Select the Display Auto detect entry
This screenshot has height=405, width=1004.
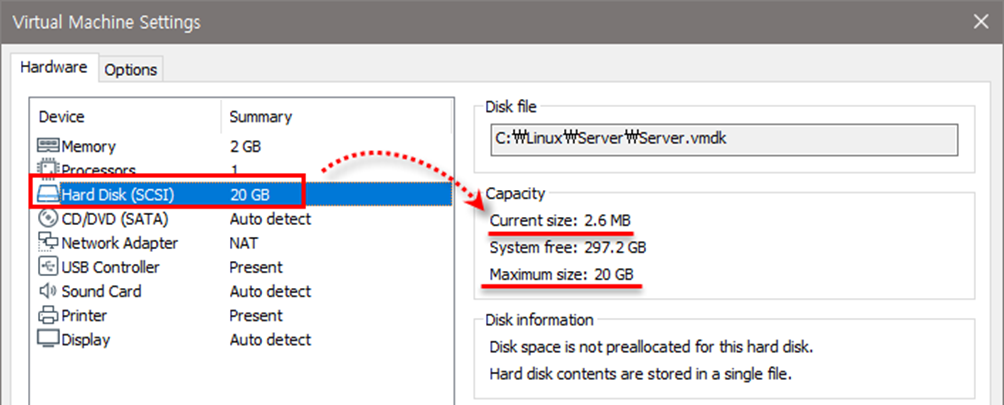point(270,339)
